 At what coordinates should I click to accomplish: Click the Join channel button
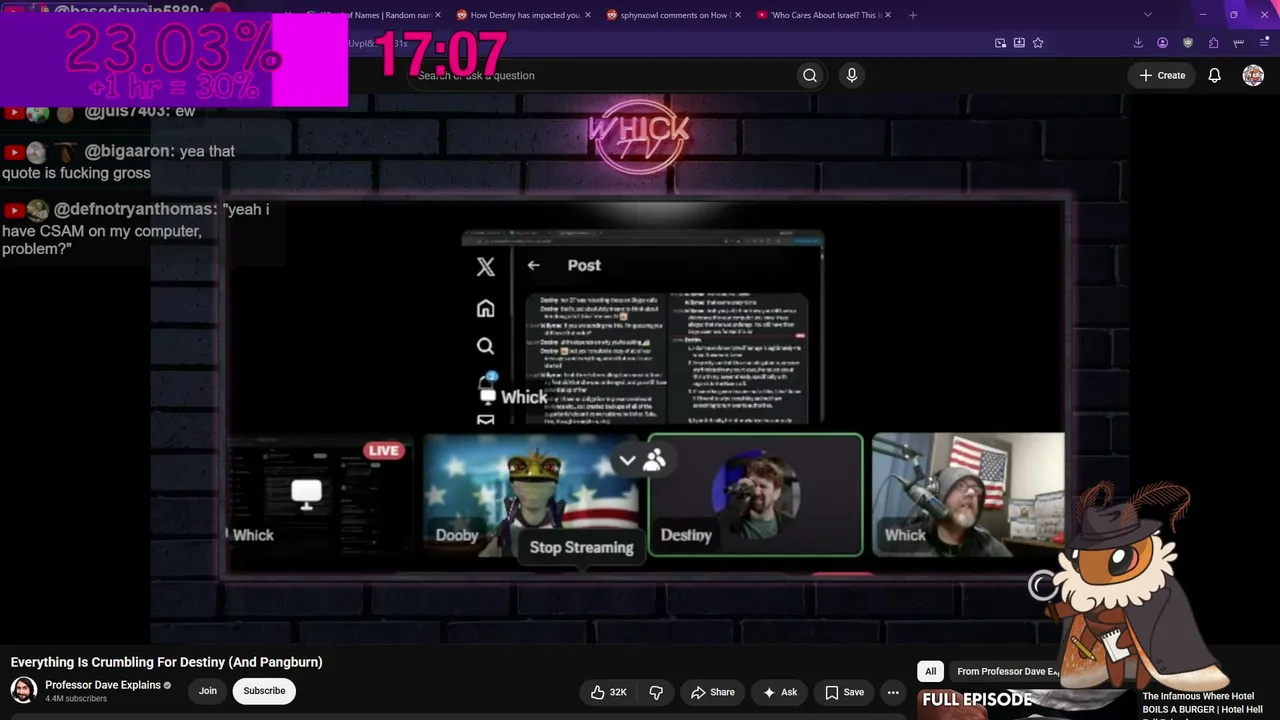coord(207,691)
